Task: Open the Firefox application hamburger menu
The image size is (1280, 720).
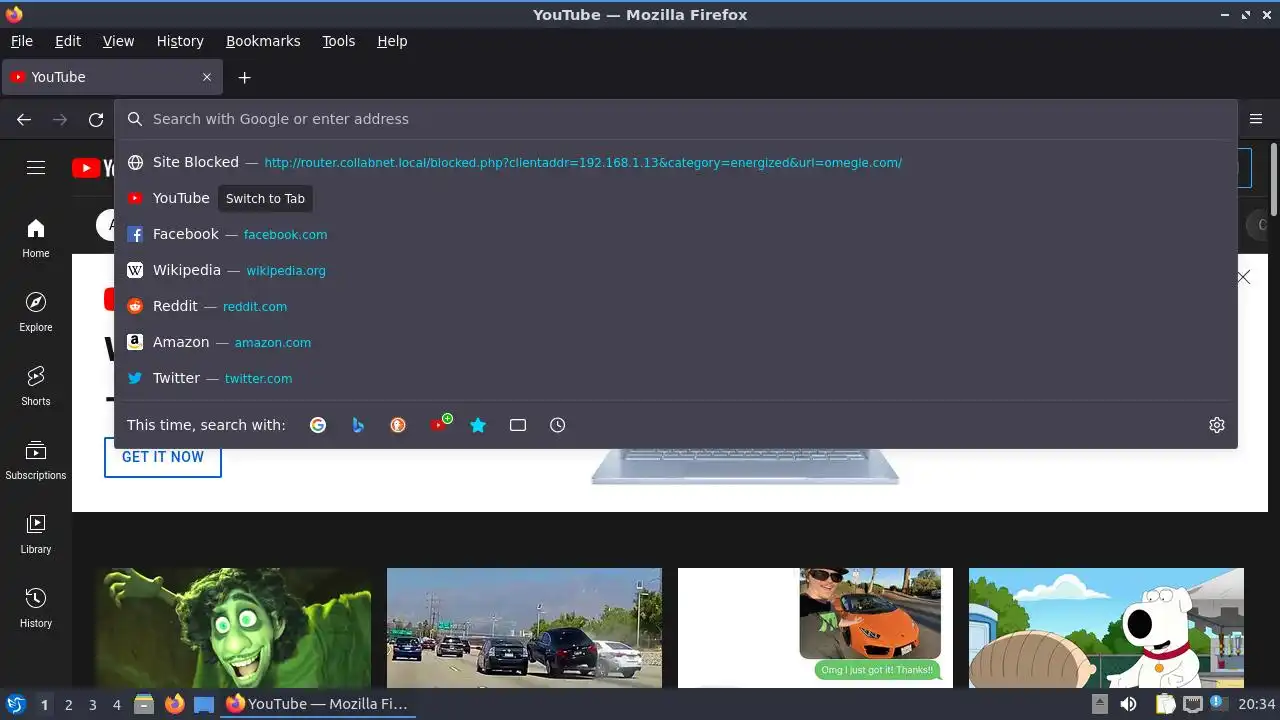Action: coord(1256,119)
